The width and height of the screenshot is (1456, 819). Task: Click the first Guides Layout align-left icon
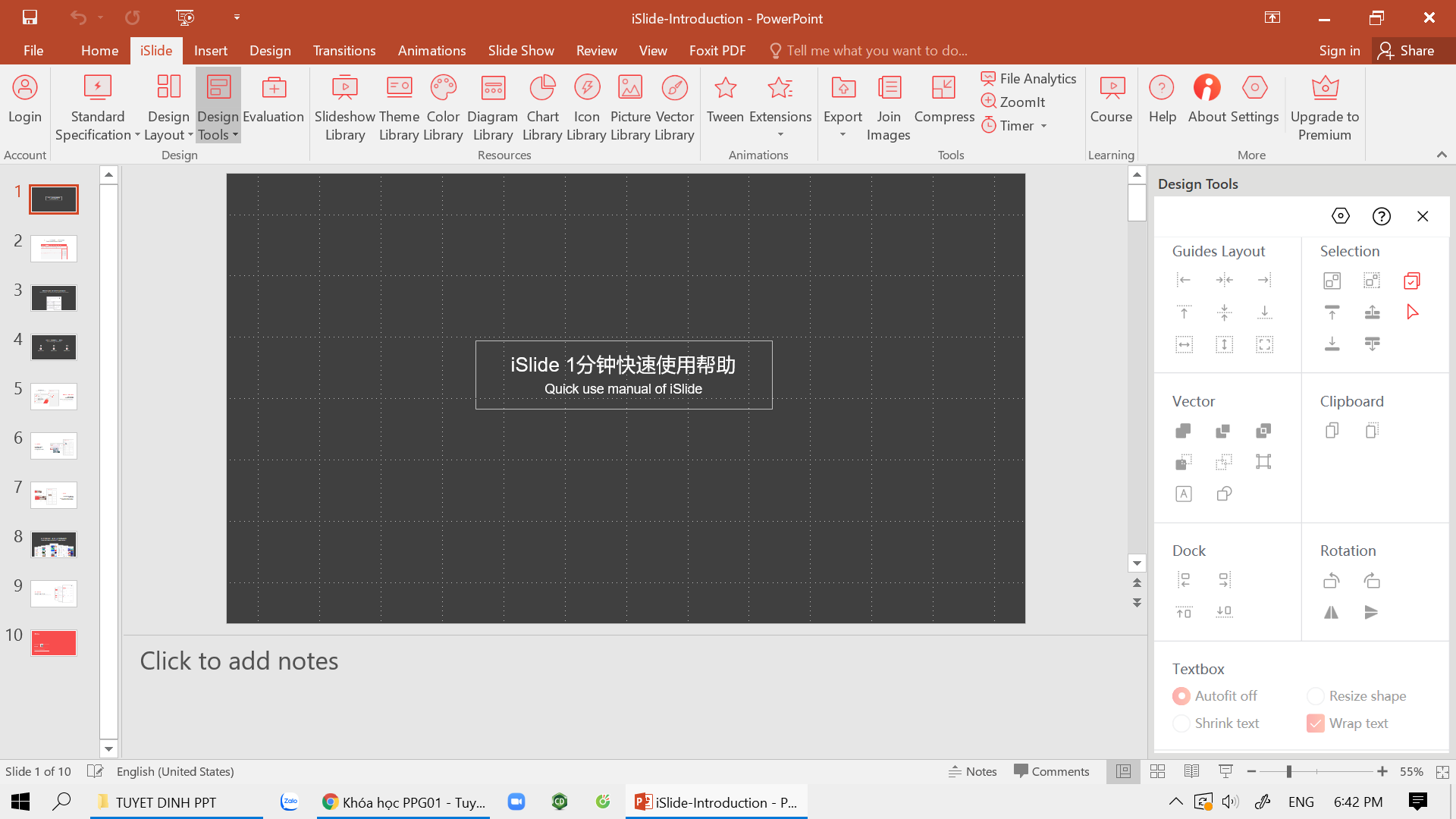[x=1184, y=281]
